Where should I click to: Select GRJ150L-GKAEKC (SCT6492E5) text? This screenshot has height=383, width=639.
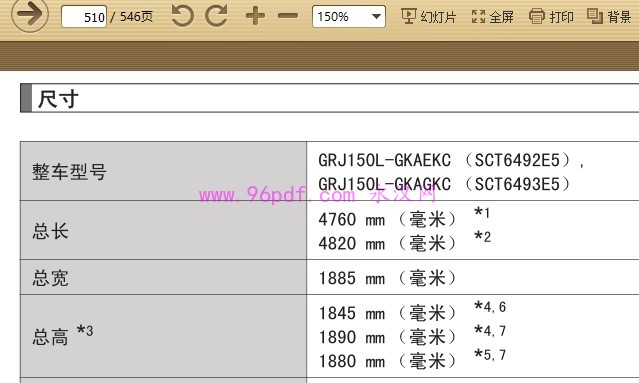coord(446,160)
